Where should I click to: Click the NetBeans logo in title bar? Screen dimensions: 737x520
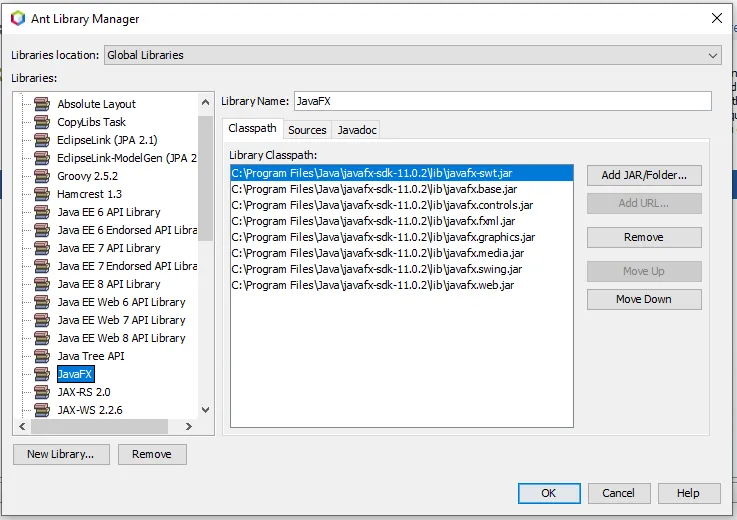click(x=18, y=18)
